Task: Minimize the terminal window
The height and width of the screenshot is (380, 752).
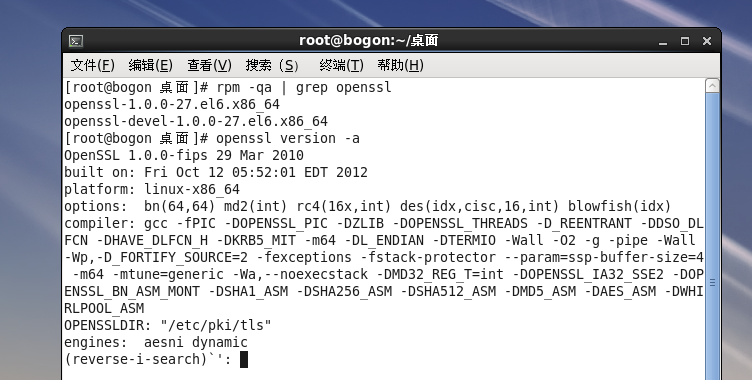Action: click(x=663, y=42)
